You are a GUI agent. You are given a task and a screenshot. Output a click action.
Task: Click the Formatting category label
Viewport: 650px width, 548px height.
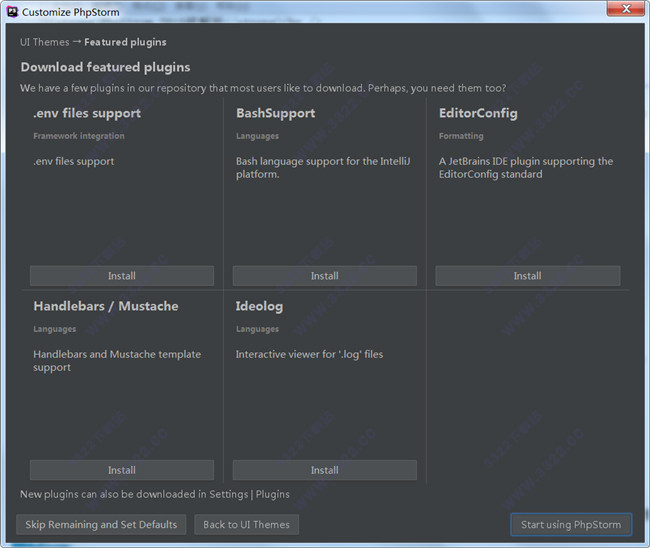[x=461, y=136]
